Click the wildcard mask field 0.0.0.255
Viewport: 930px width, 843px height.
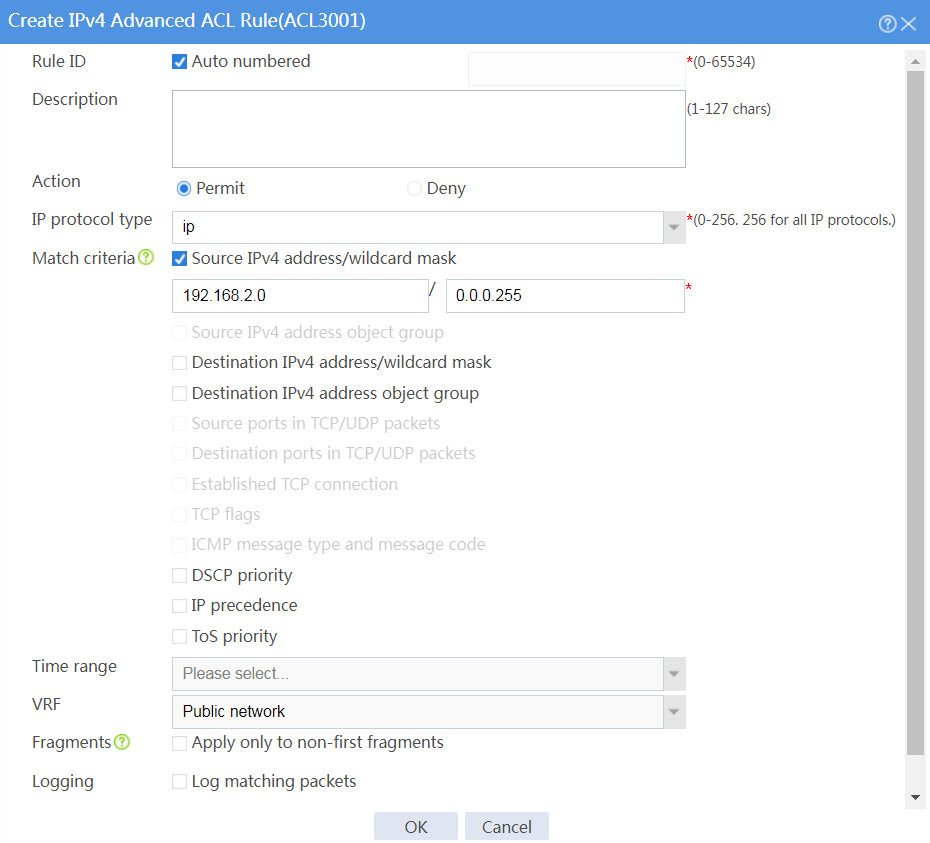pyautogui.click(x=565, y=295)
